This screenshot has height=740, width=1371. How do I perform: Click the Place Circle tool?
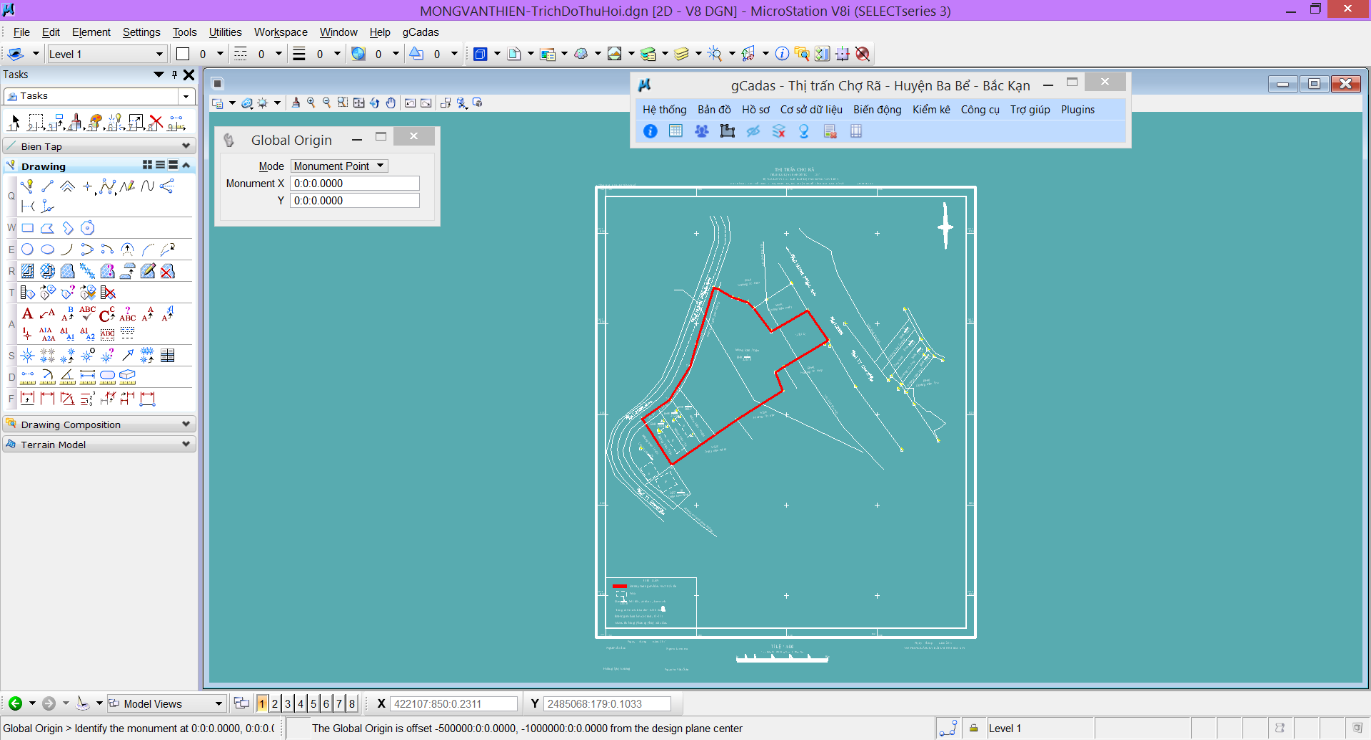[28, 249]
